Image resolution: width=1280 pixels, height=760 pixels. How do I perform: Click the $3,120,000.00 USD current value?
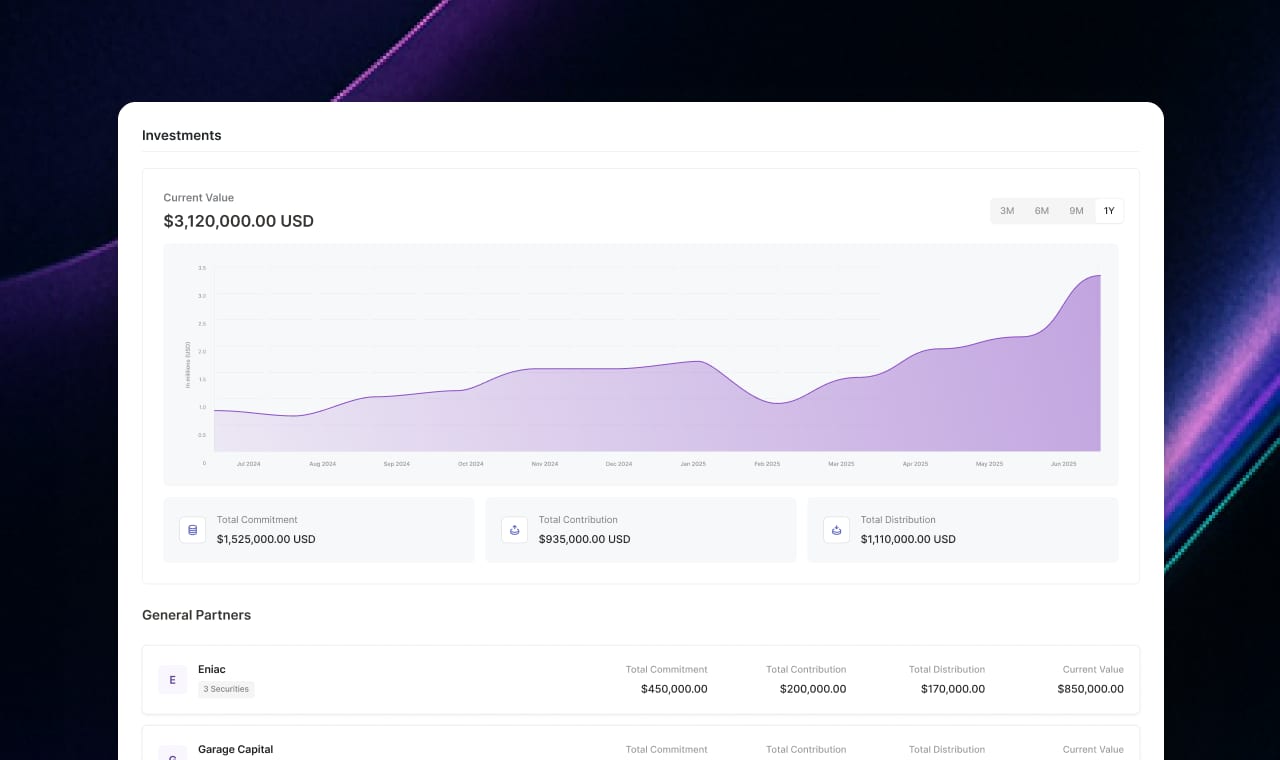click(238, 221)
